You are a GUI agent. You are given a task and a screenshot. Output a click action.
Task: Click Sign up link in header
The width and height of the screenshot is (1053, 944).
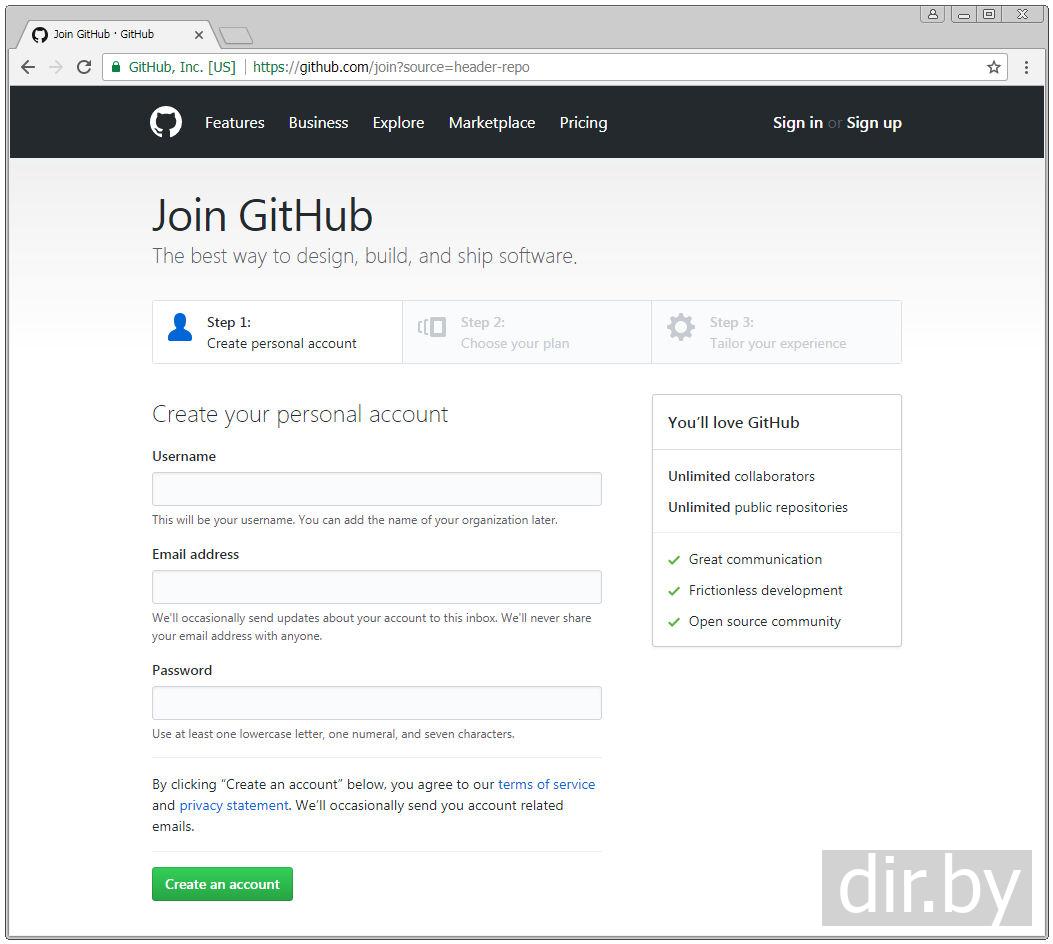point(874,123)
